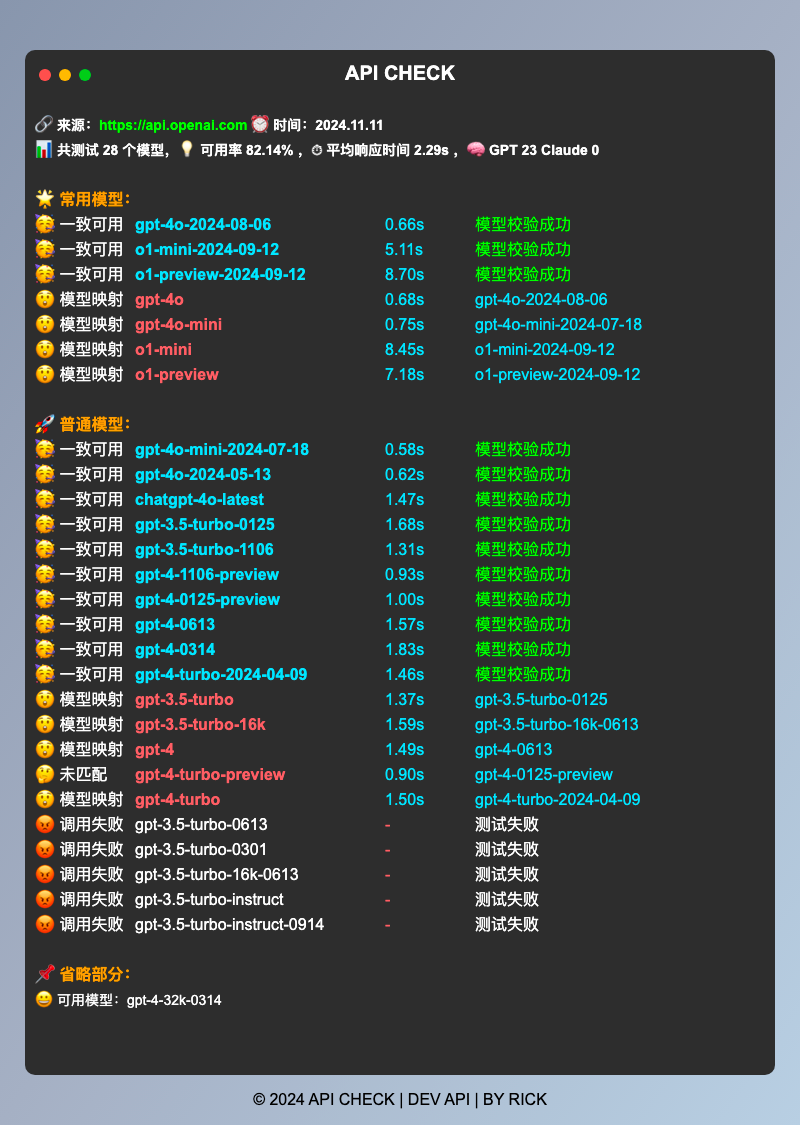Click model name gpt-4o-mini-2024-07-18 in 一致可用 row
The height and width of the screenshot is (1125, 800).
(222, 449)
